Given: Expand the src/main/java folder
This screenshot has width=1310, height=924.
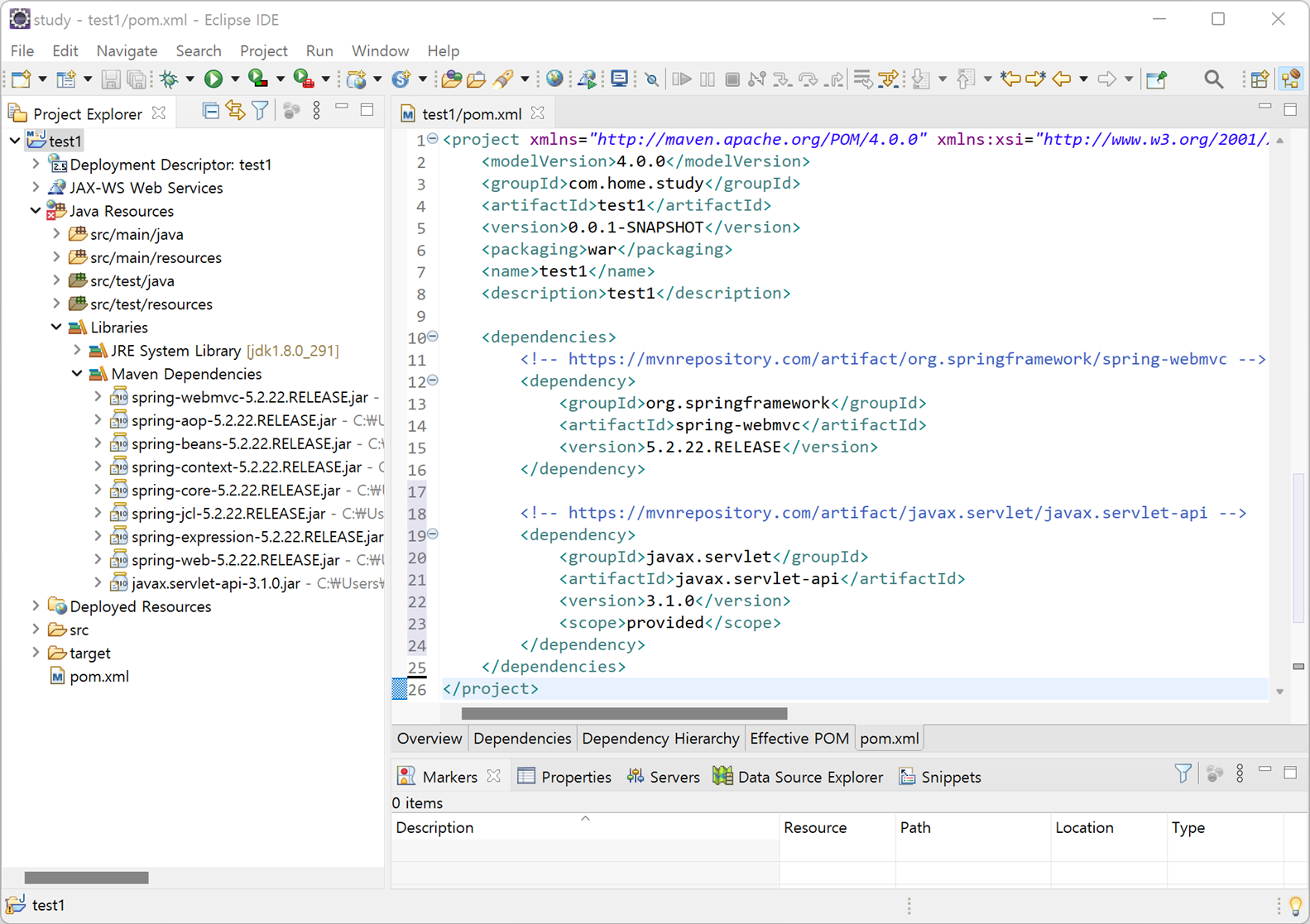Looking at the screenshot, I should point(56,234).
